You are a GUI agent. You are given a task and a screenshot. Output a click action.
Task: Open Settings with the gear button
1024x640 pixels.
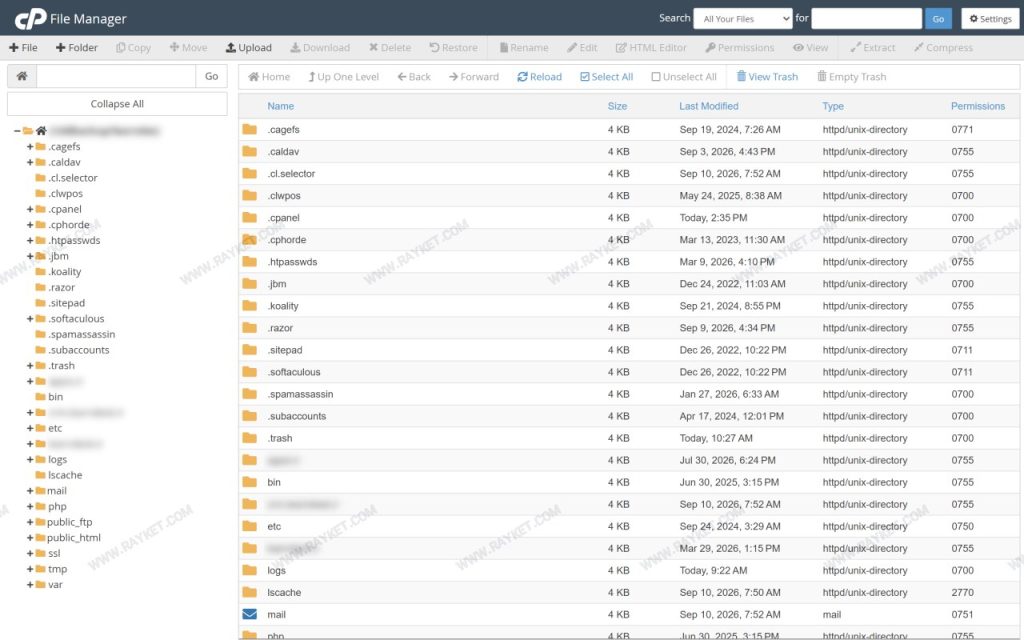point(991,19)
